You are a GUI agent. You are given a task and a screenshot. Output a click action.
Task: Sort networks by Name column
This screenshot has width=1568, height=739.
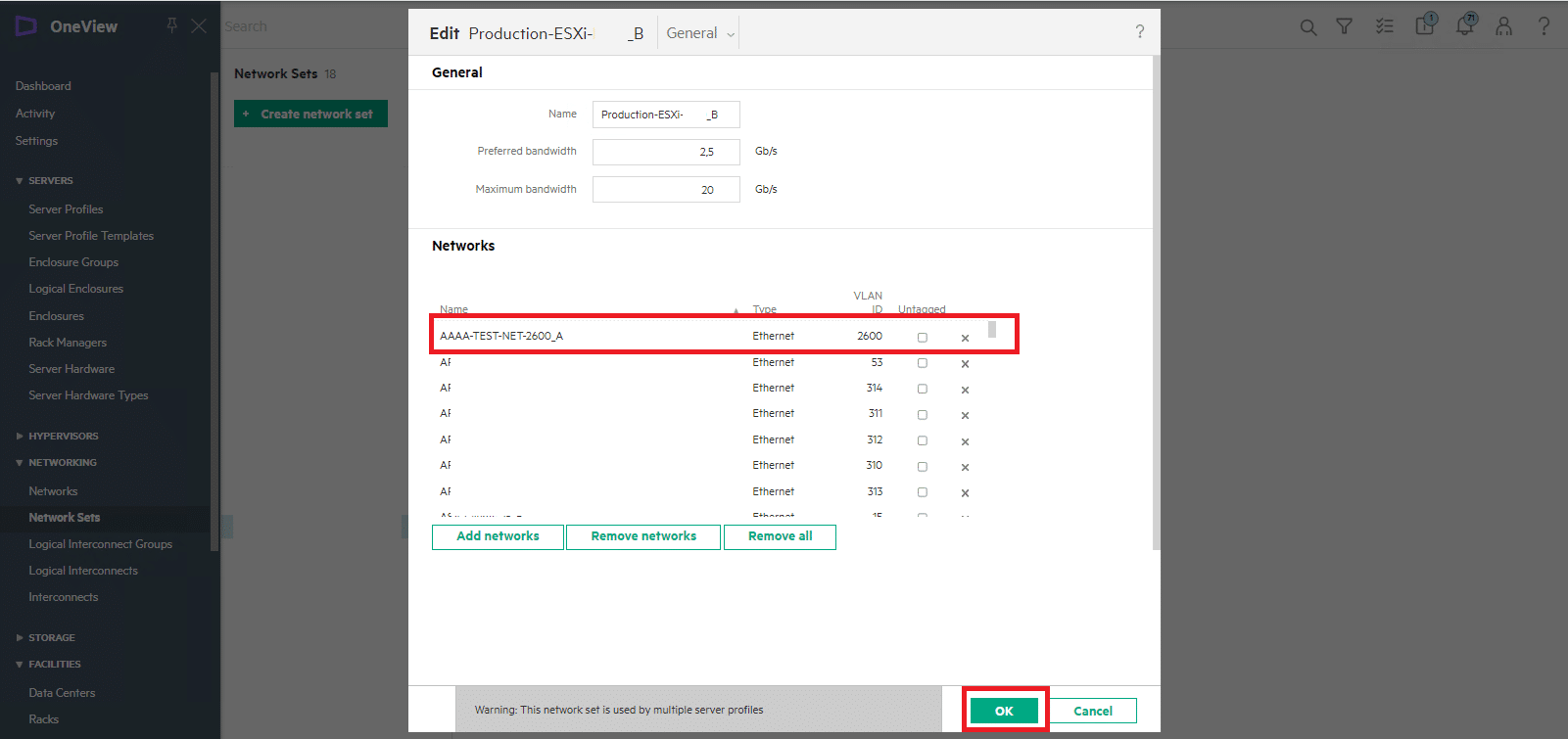pyautogui.click(x=453, y=309)
